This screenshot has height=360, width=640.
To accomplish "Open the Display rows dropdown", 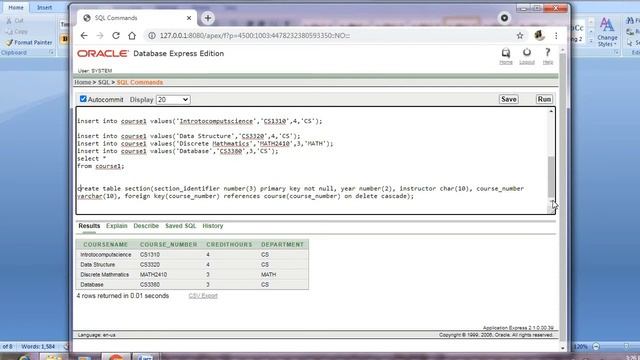I will 173,100.
